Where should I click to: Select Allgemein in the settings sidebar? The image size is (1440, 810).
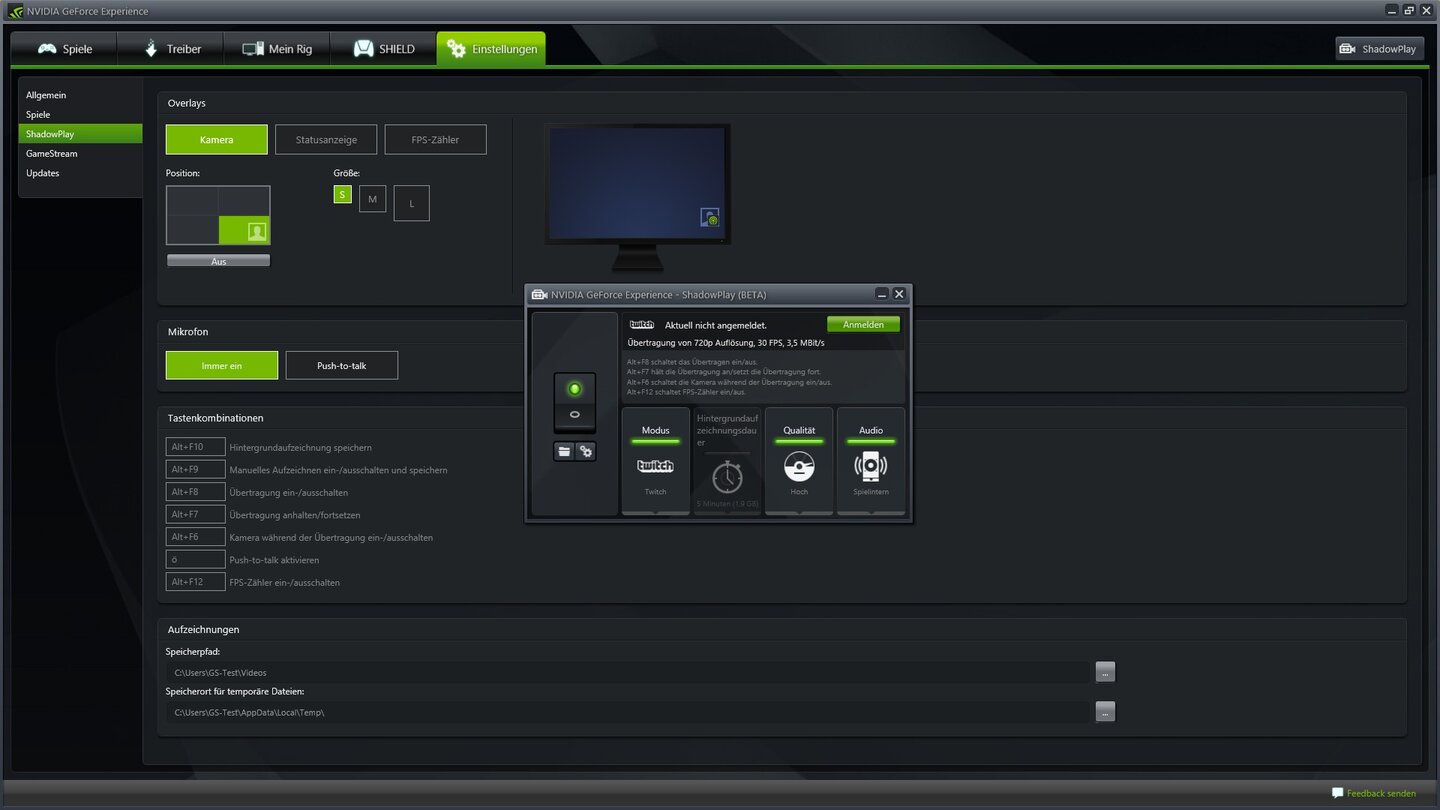80,95
